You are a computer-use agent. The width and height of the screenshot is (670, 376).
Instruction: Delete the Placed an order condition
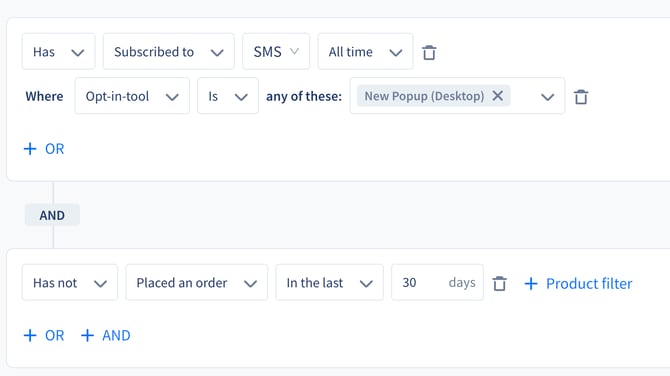[500, 283]
